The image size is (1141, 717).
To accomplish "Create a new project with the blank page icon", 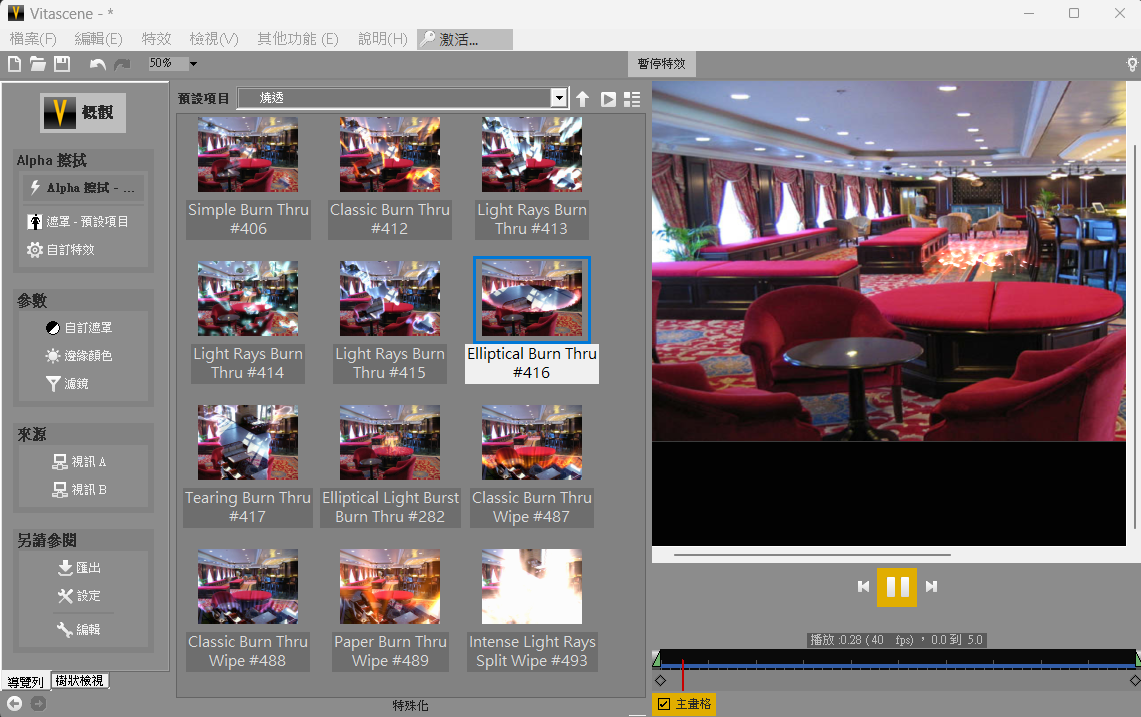I will click(14, 64).
